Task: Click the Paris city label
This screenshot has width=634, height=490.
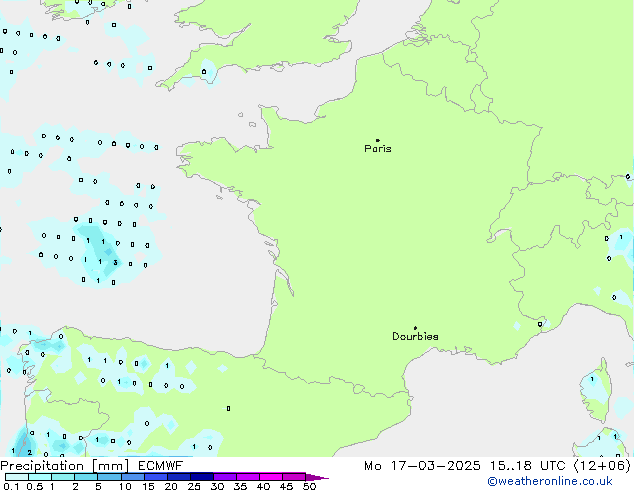Action: (378, 149)
